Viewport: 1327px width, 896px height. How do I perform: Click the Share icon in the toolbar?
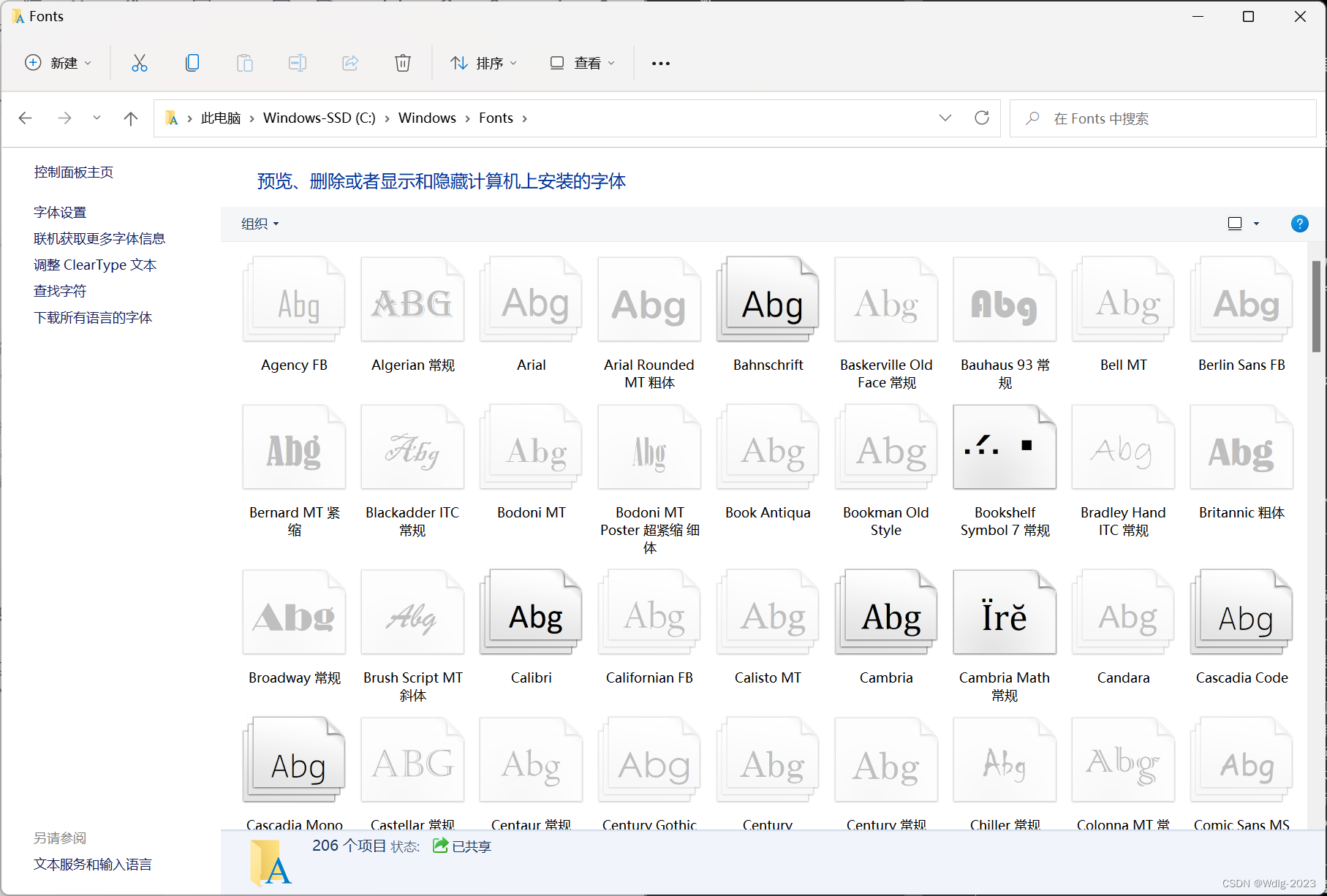click(350, 63)
